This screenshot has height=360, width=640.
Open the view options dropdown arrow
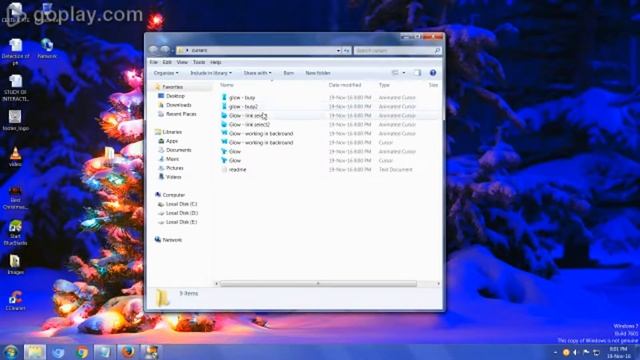click(404, 73)
